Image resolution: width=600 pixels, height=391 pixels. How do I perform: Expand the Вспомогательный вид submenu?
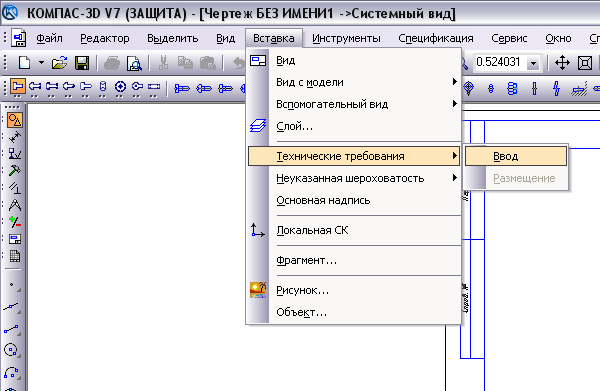(354, 104)
